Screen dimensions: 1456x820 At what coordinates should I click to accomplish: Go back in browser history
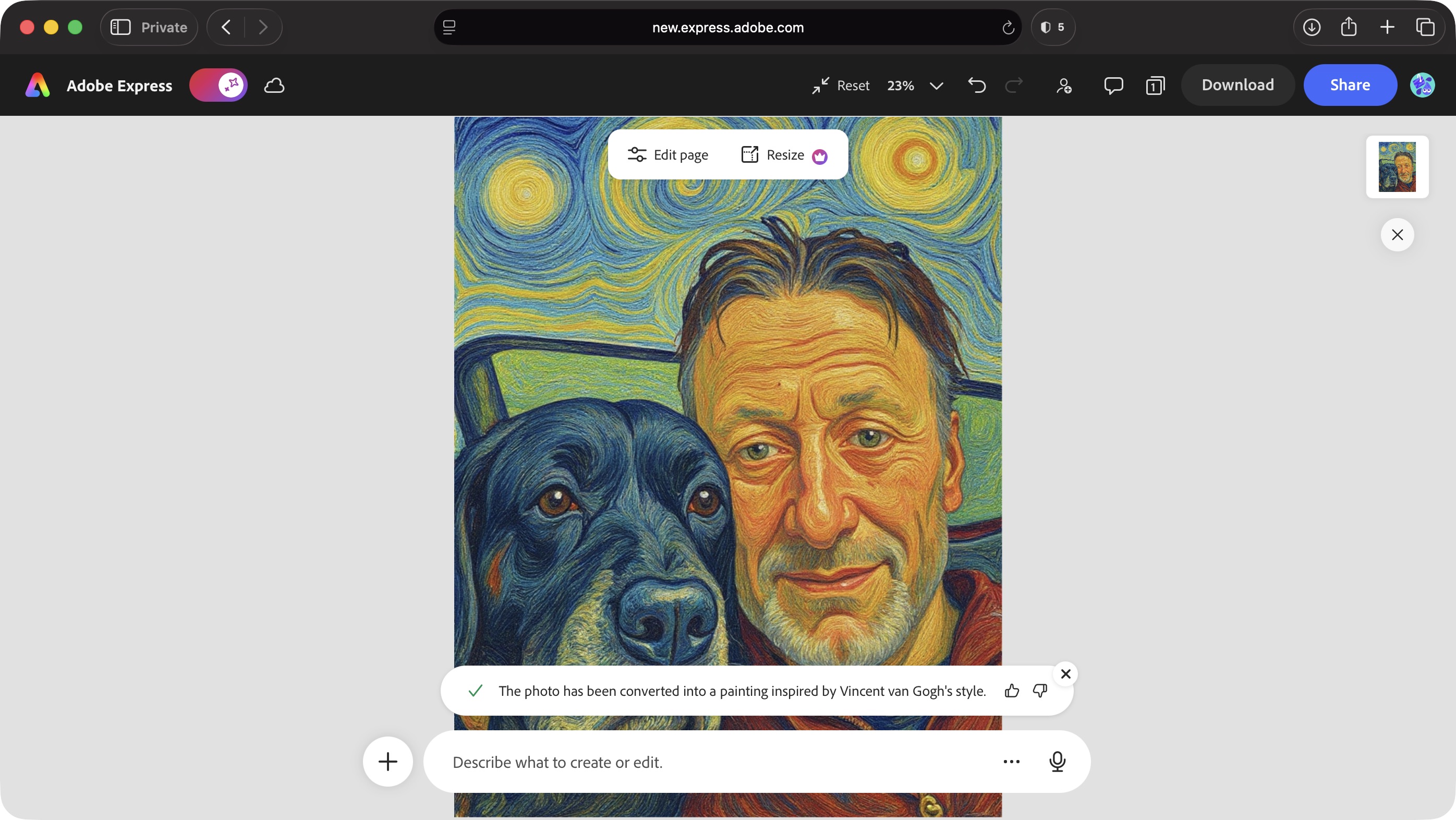tap(226, 27)
